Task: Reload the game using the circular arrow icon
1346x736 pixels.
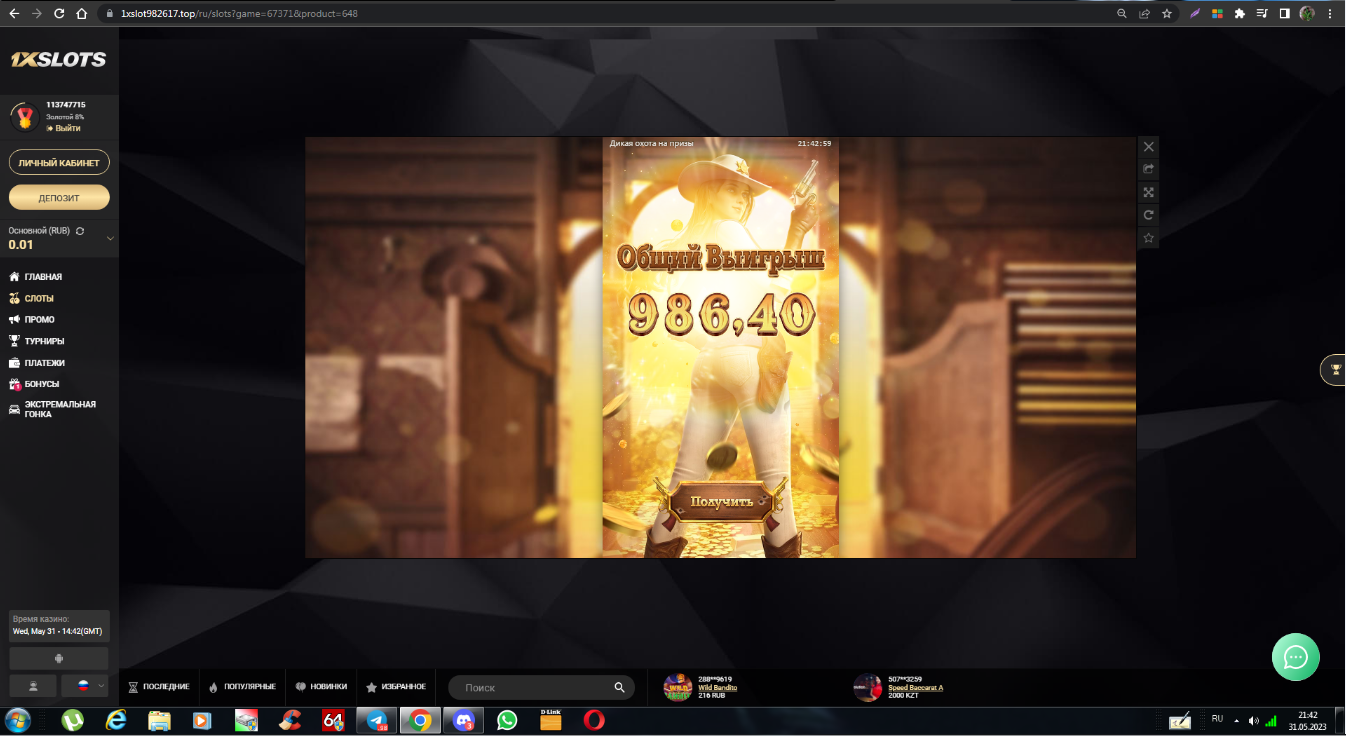Action: coord(1149,215)
